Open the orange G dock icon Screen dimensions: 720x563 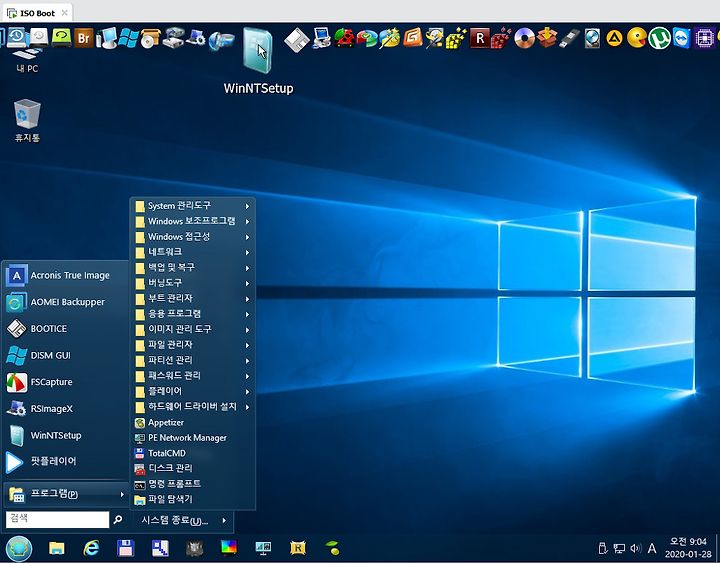click(412, 38)
